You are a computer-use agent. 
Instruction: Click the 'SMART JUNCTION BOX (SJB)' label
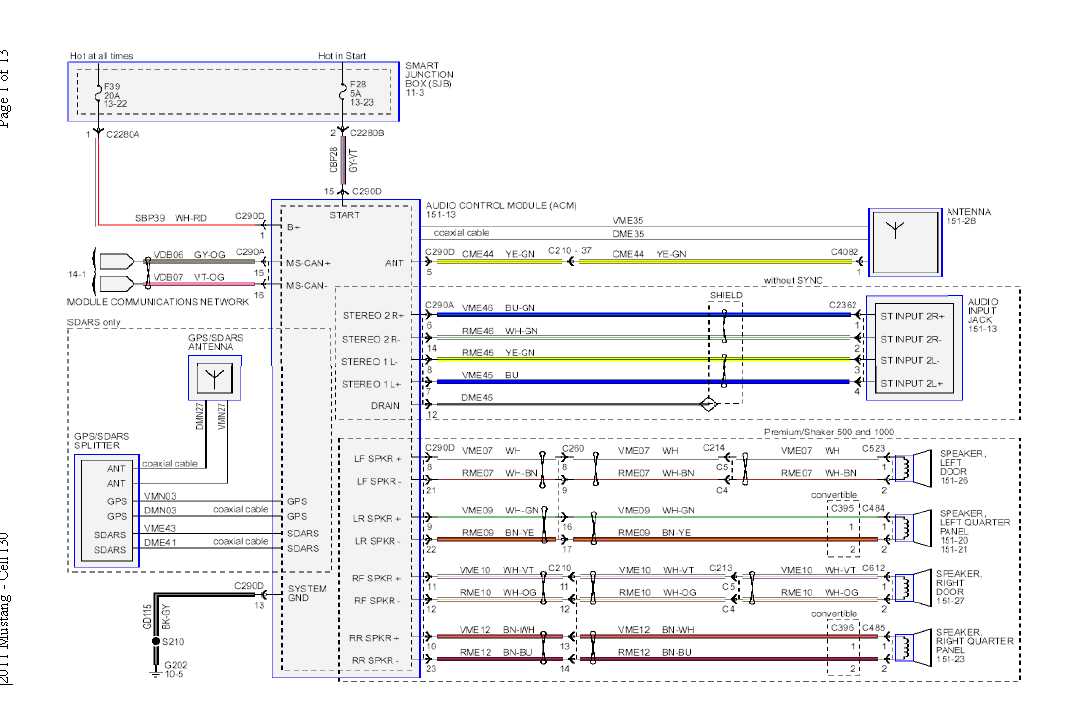[429, 75]
